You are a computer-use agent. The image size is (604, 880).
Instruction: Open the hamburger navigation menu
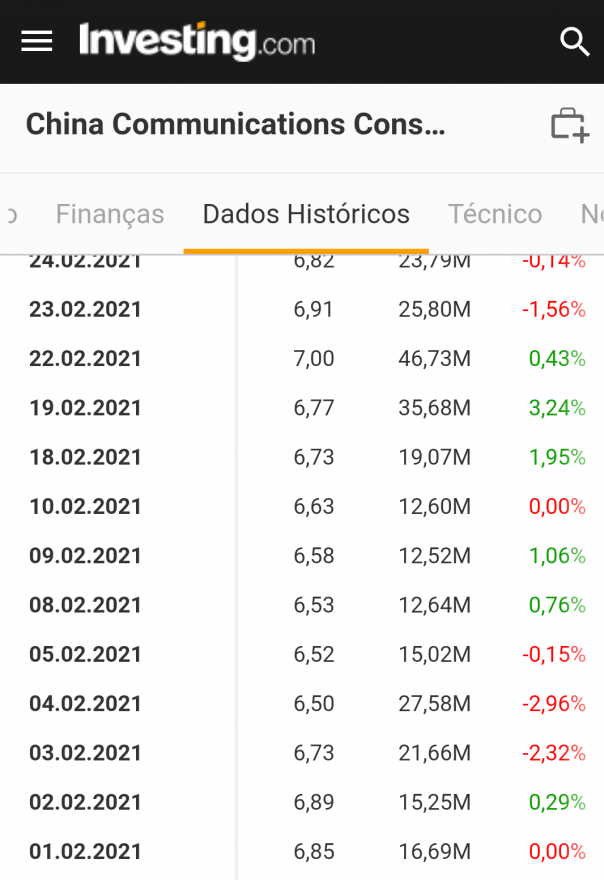tap(37, 41)
